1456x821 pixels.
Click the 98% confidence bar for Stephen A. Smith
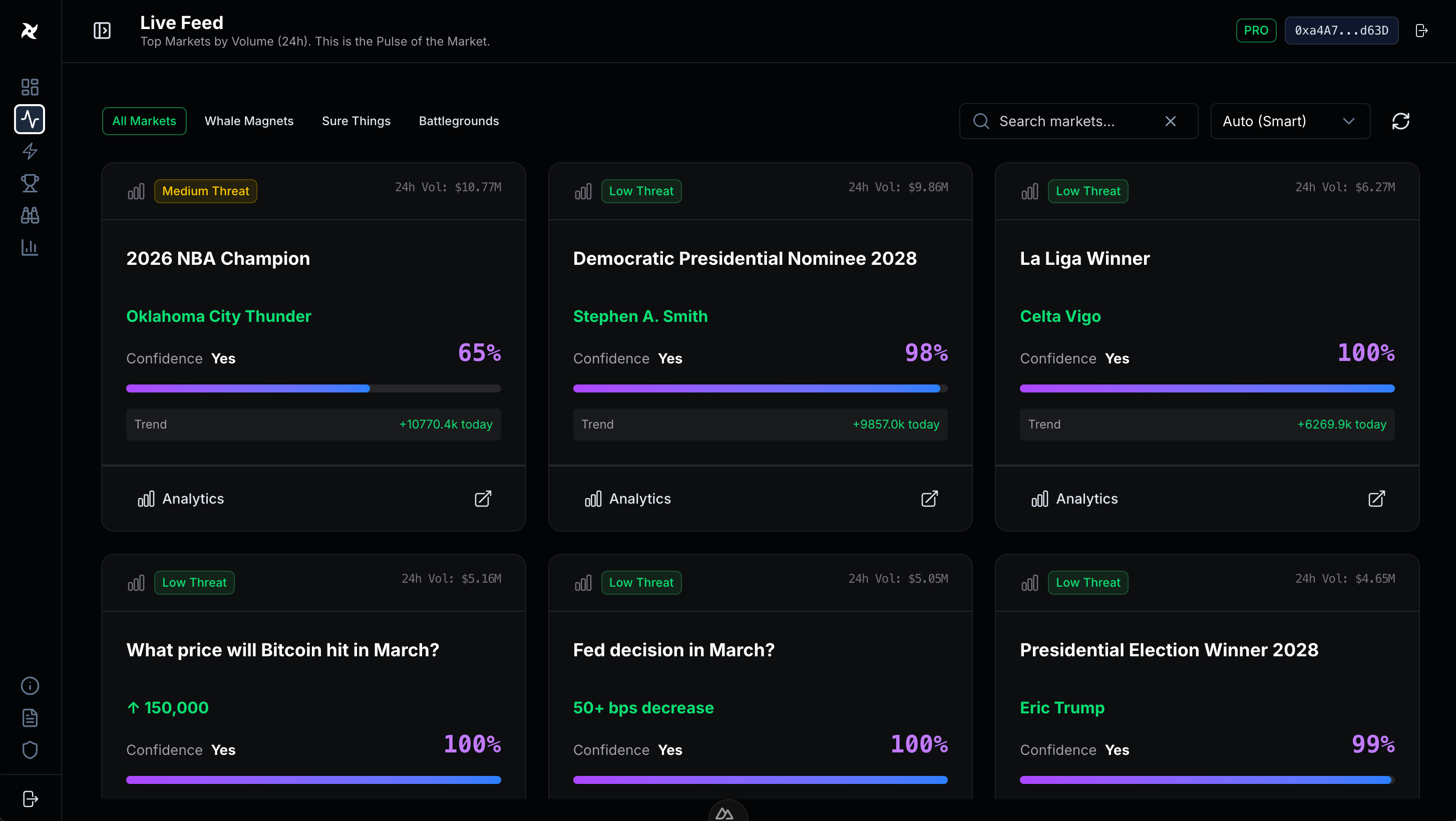760,389
